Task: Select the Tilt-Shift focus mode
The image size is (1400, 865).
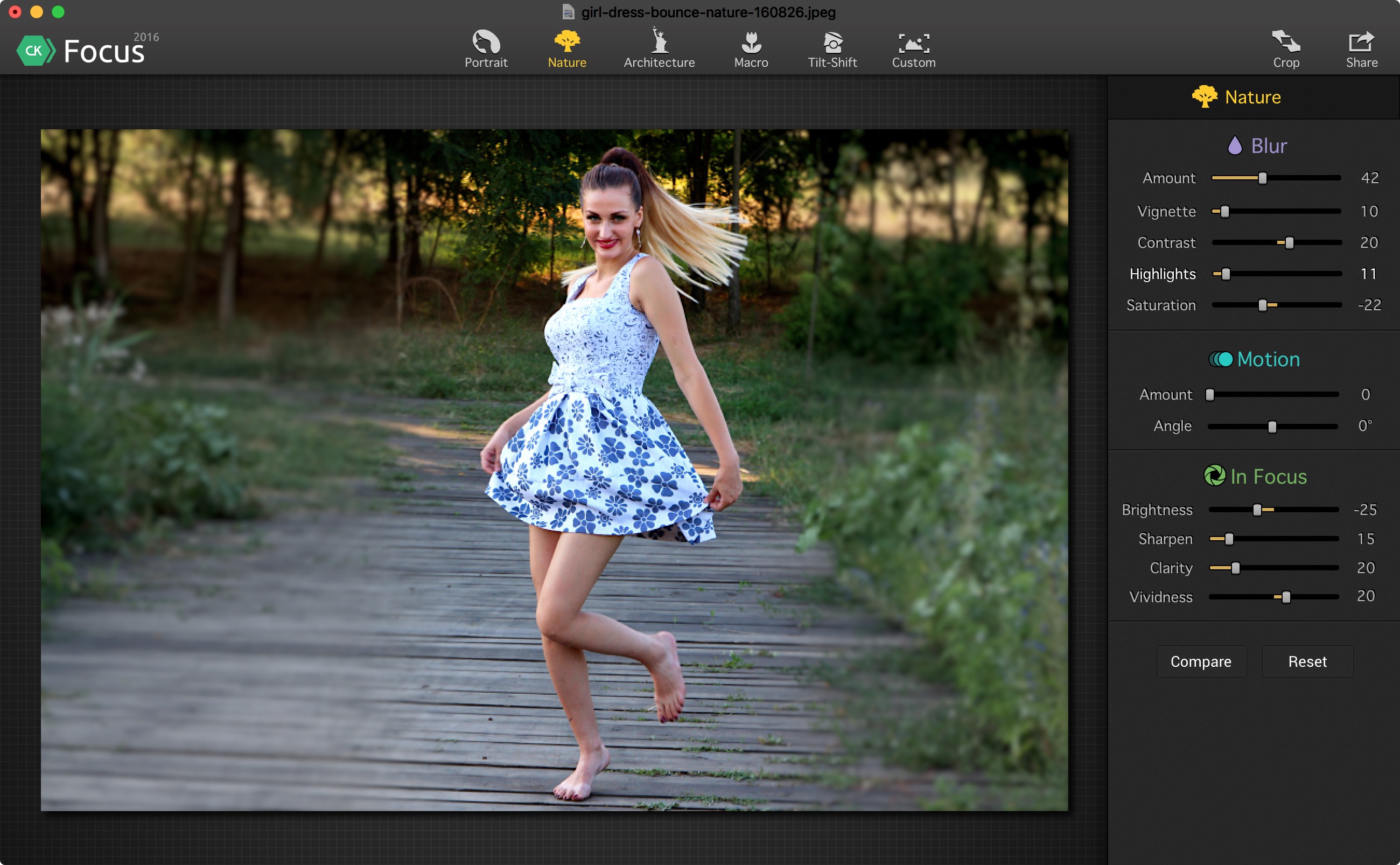Action: (833, 49)
